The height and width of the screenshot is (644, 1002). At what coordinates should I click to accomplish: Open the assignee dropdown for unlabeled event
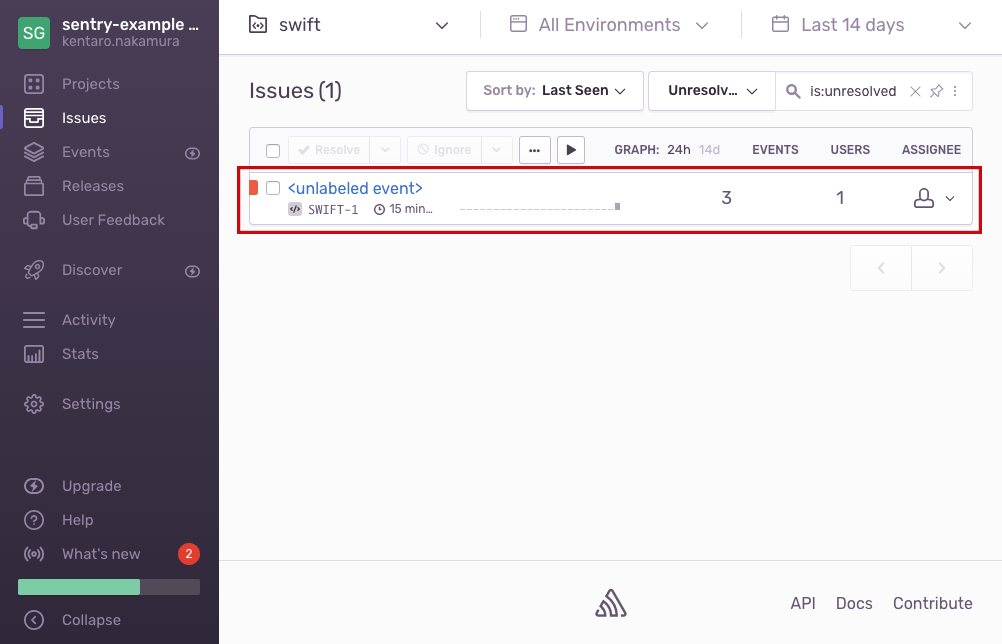pos(934,198)
